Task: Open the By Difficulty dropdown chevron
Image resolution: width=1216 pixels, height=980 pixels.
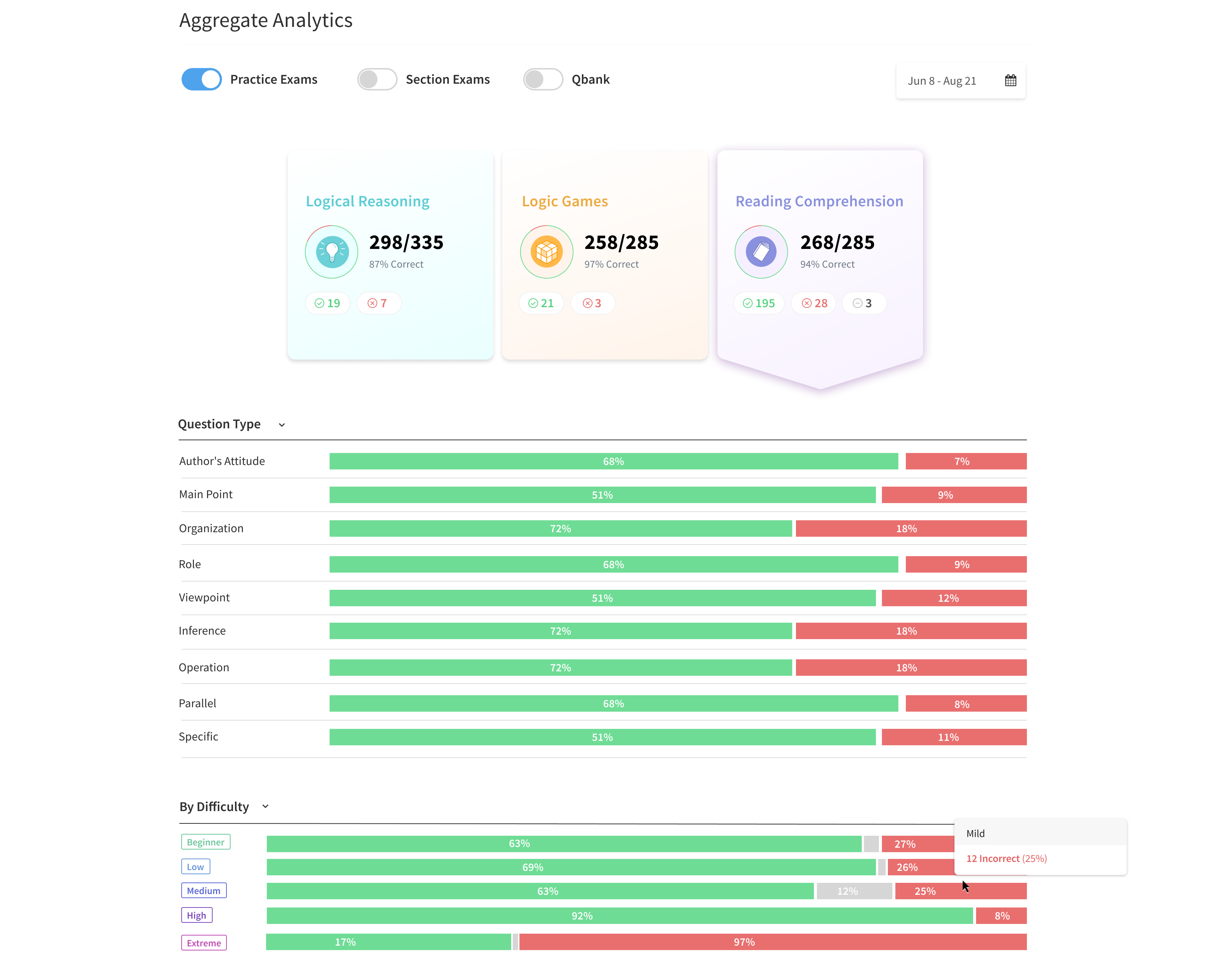Action: tap(265, 806)
